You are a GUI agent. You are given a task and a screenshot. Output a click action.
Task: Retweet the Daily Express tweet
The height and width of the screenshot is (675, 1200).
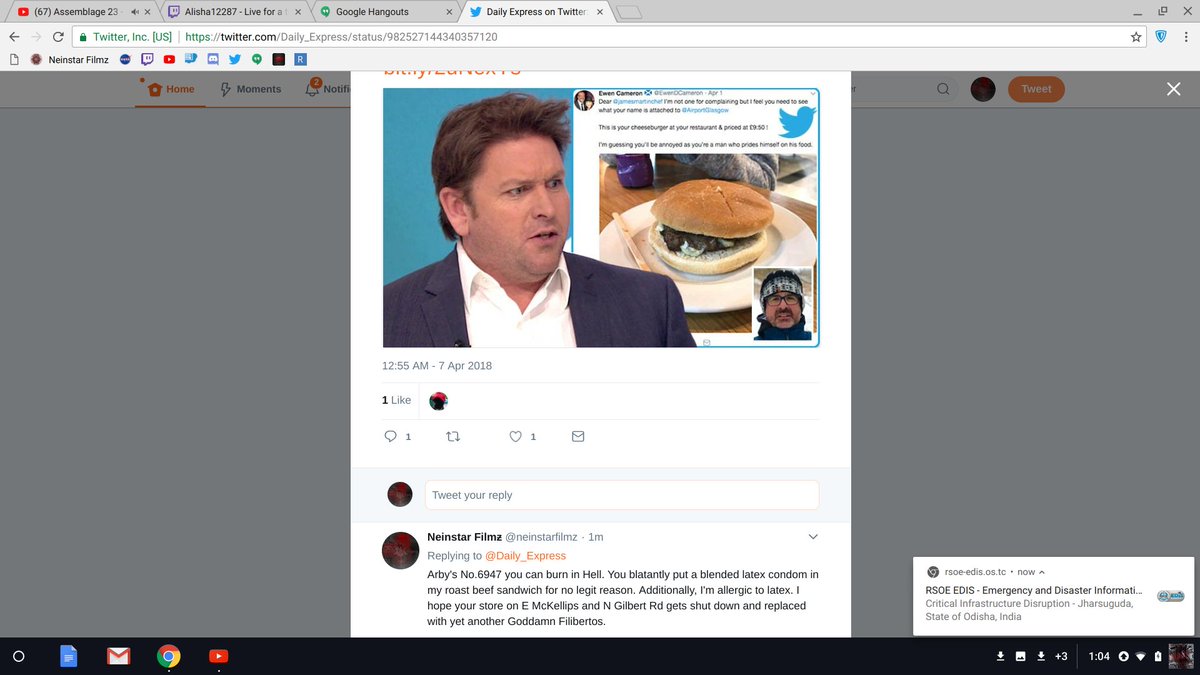452,436
